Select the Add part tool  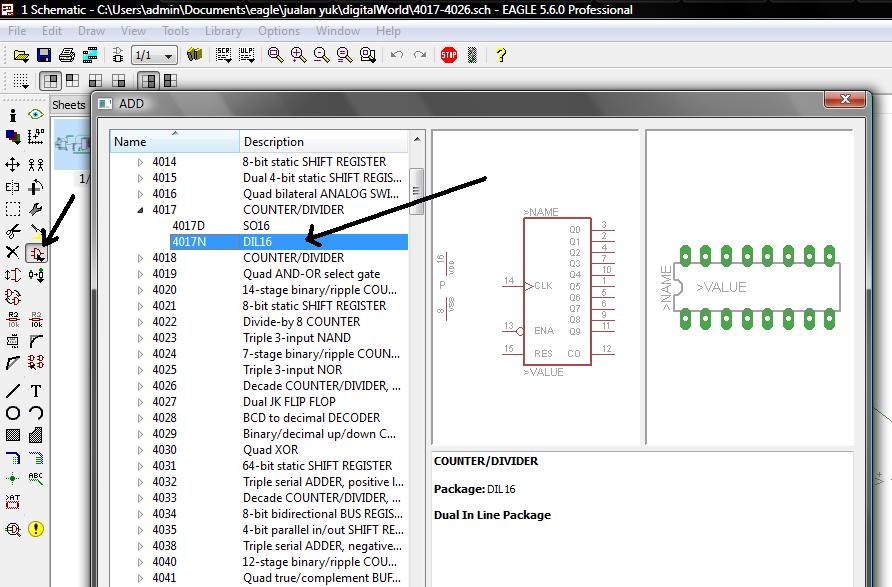coord(36,253)
